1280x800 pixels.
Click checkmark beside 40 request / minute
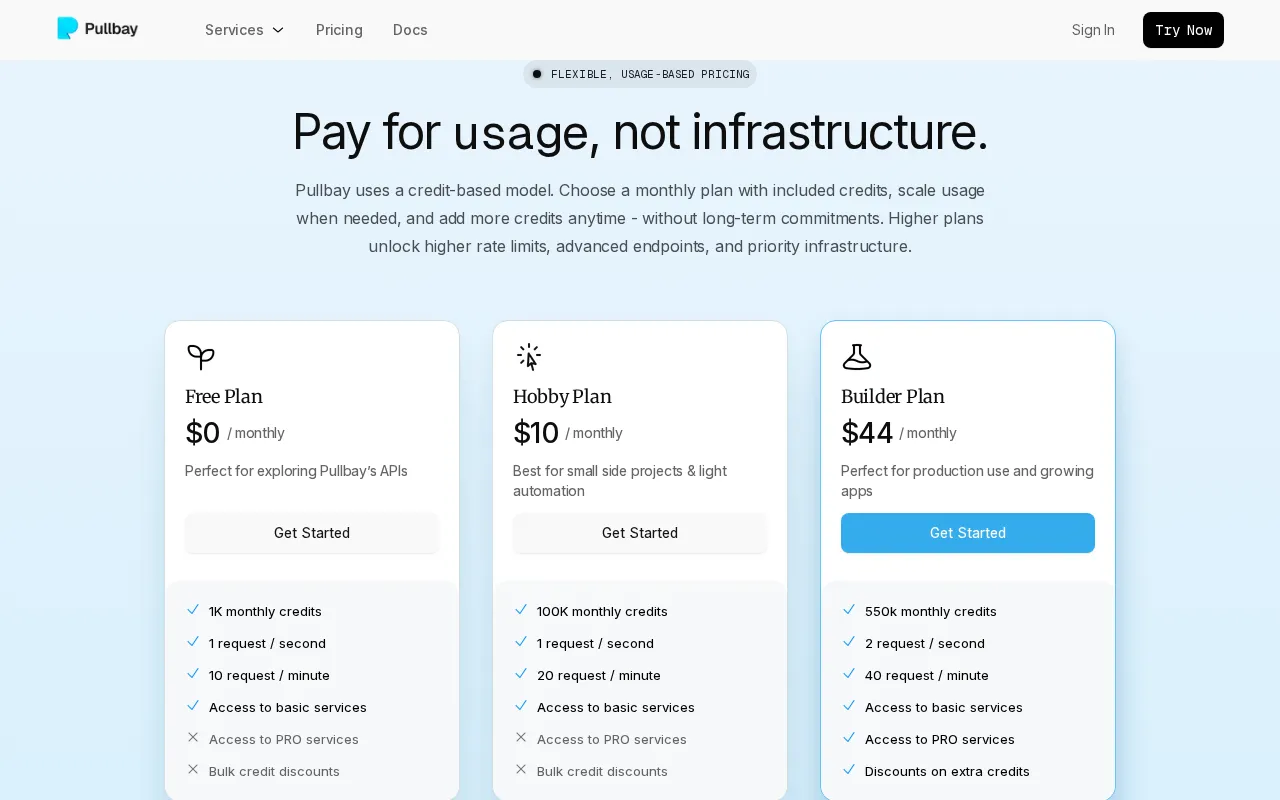click(849, 674)
